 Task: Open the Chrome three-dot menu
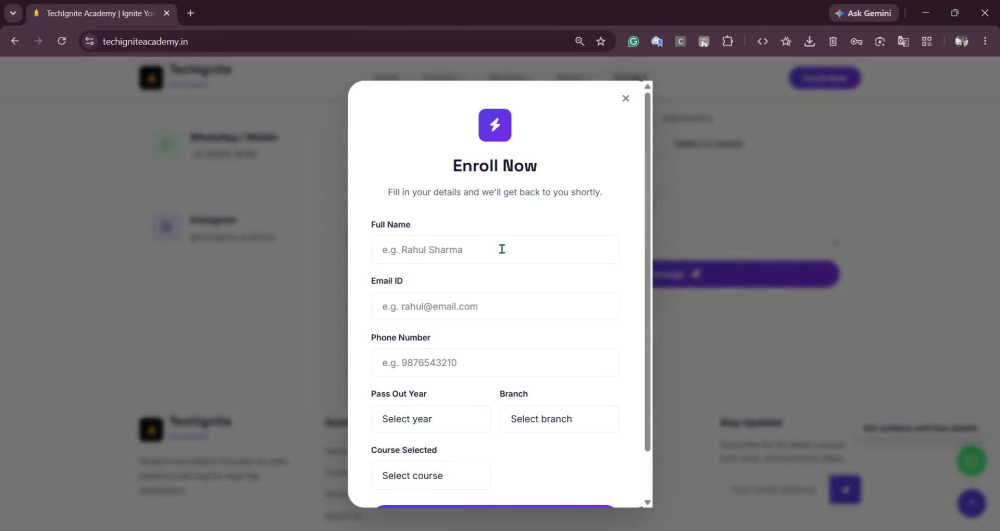click(985, 41)
